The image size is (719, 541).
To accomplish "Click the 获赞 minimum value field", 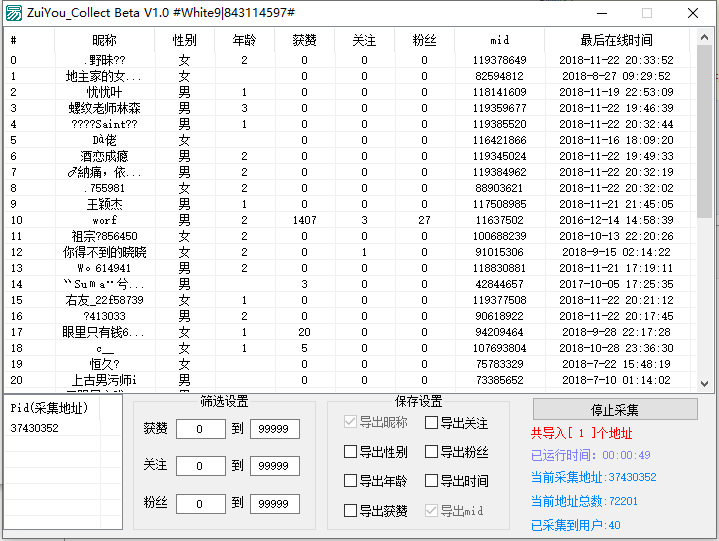I will [x=201, y=429].
